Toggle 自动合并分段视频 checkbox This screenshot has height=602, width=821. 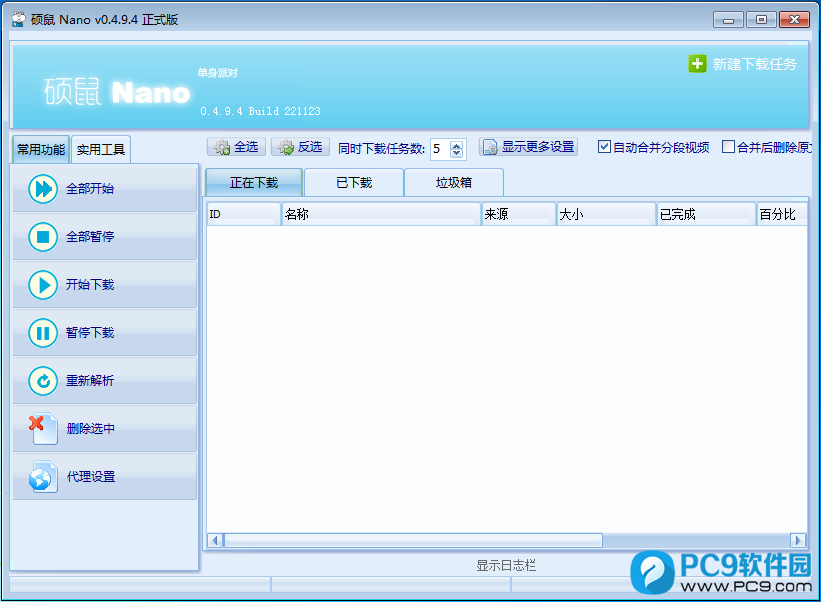click(x=604, y=147)
